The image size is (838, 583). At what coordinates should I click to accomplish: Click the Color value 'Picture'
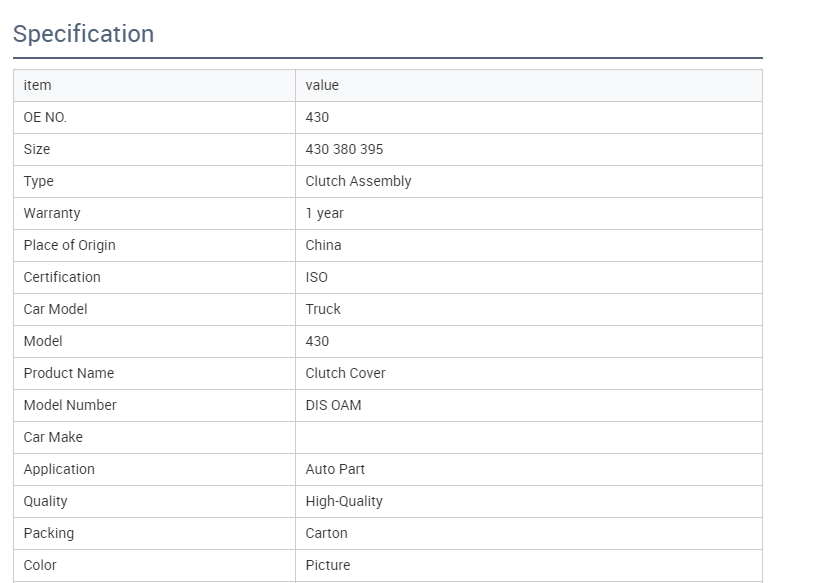pos(328,565)
